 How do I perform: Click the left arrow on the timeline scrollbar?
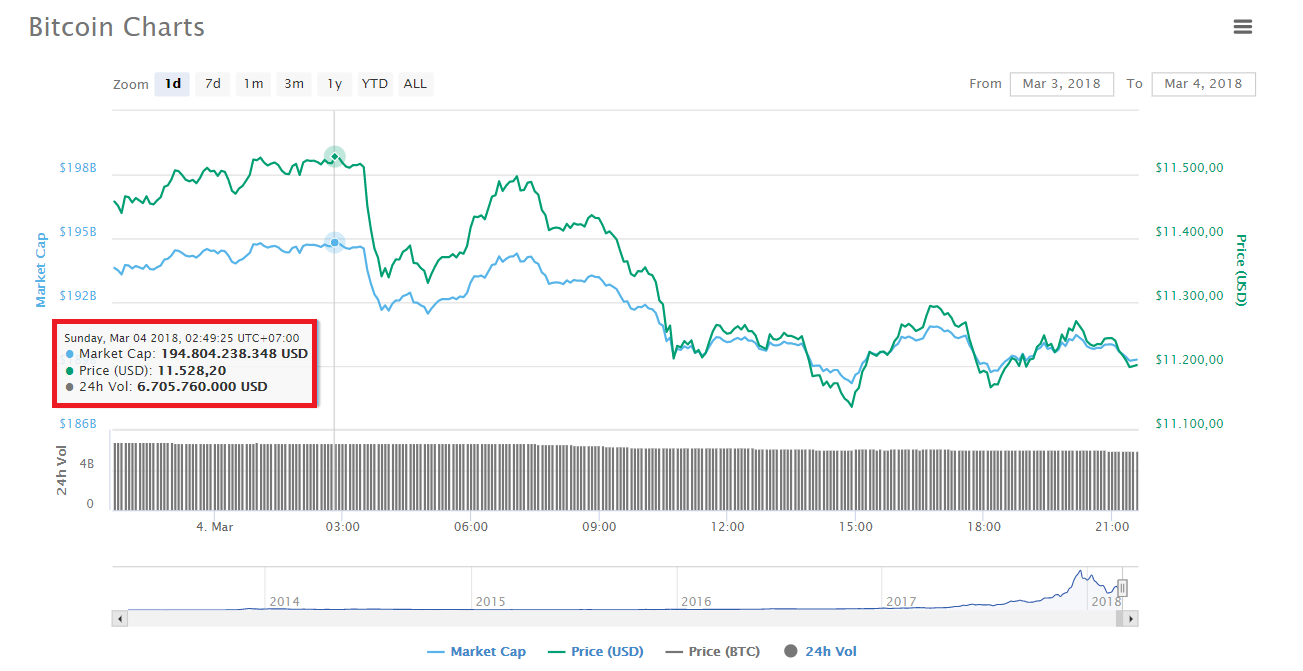pos(119,619)
